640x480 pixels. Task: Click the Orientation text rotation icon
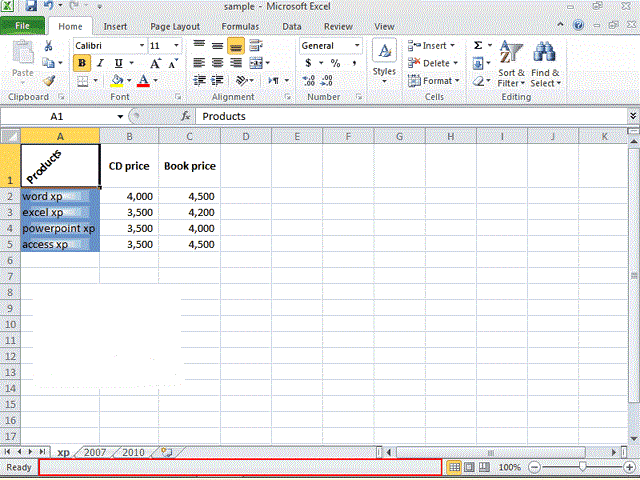coord(242,80)
